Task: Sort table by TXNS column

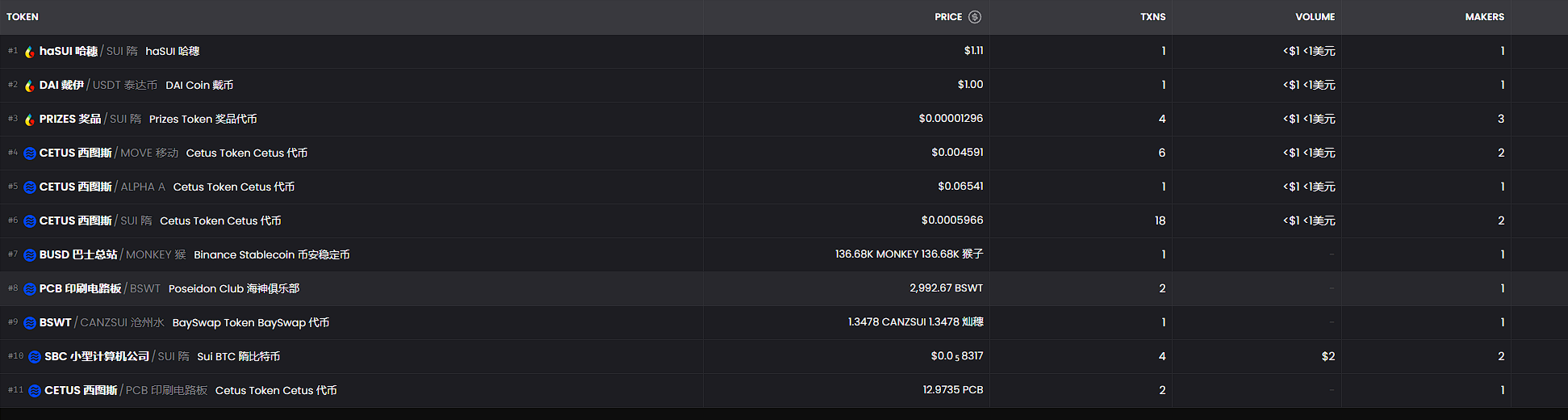Action: tap(1152, 17)
